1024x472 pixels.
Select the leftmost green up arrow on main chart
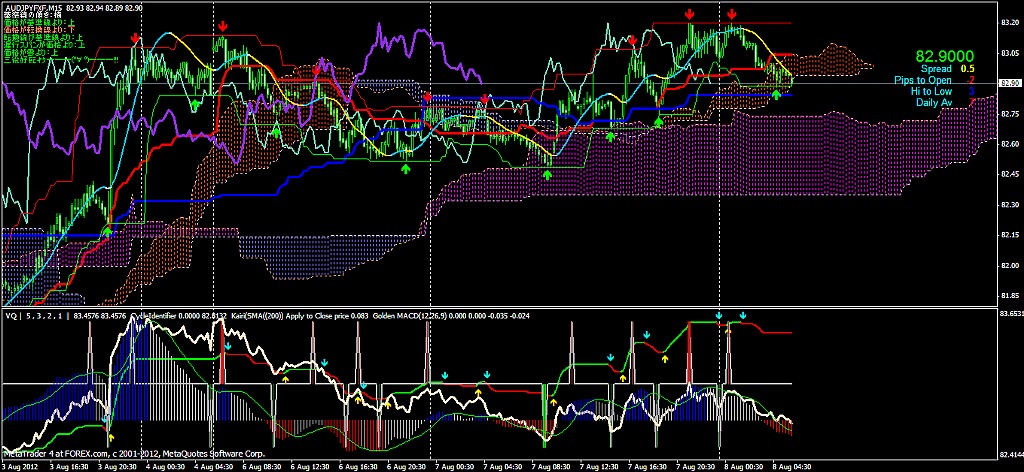(x=107, y=230)
